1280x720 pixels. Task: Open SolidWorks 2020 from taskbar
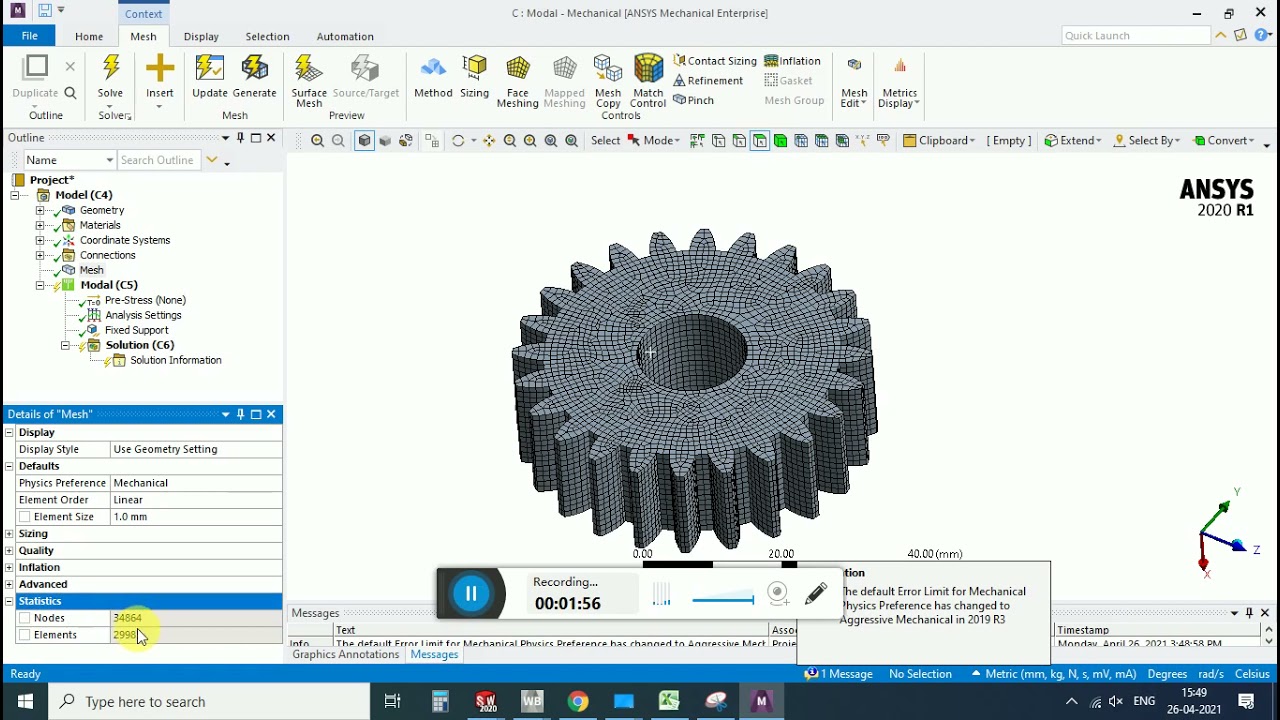pos(486,701)
